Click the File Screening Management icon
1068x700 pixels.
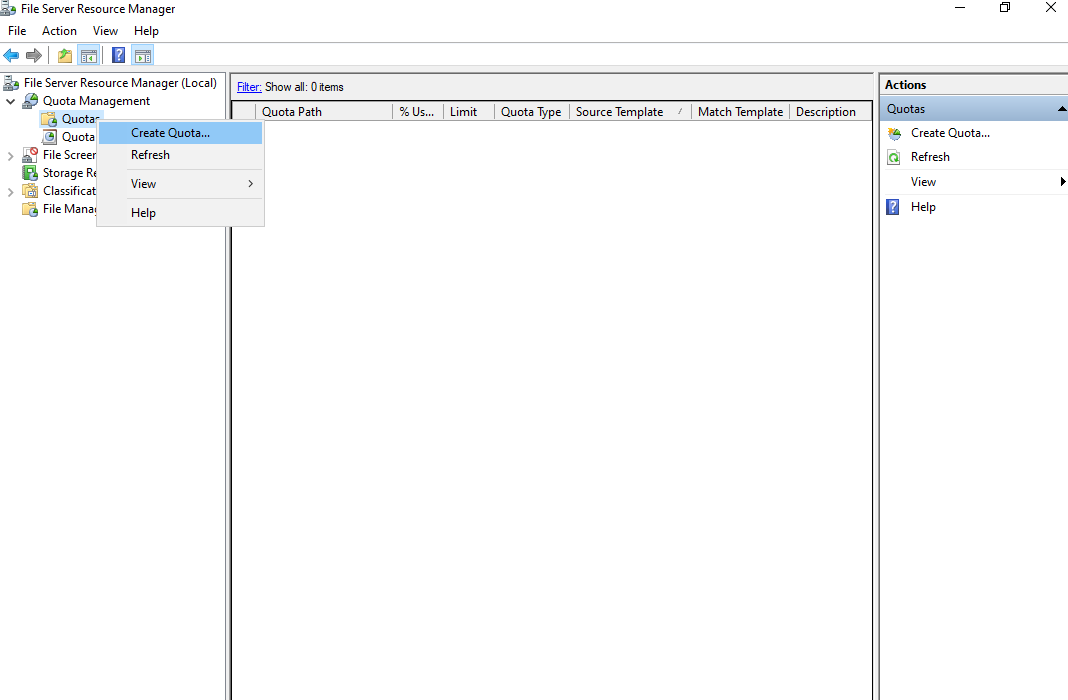[x=30, y=155]
